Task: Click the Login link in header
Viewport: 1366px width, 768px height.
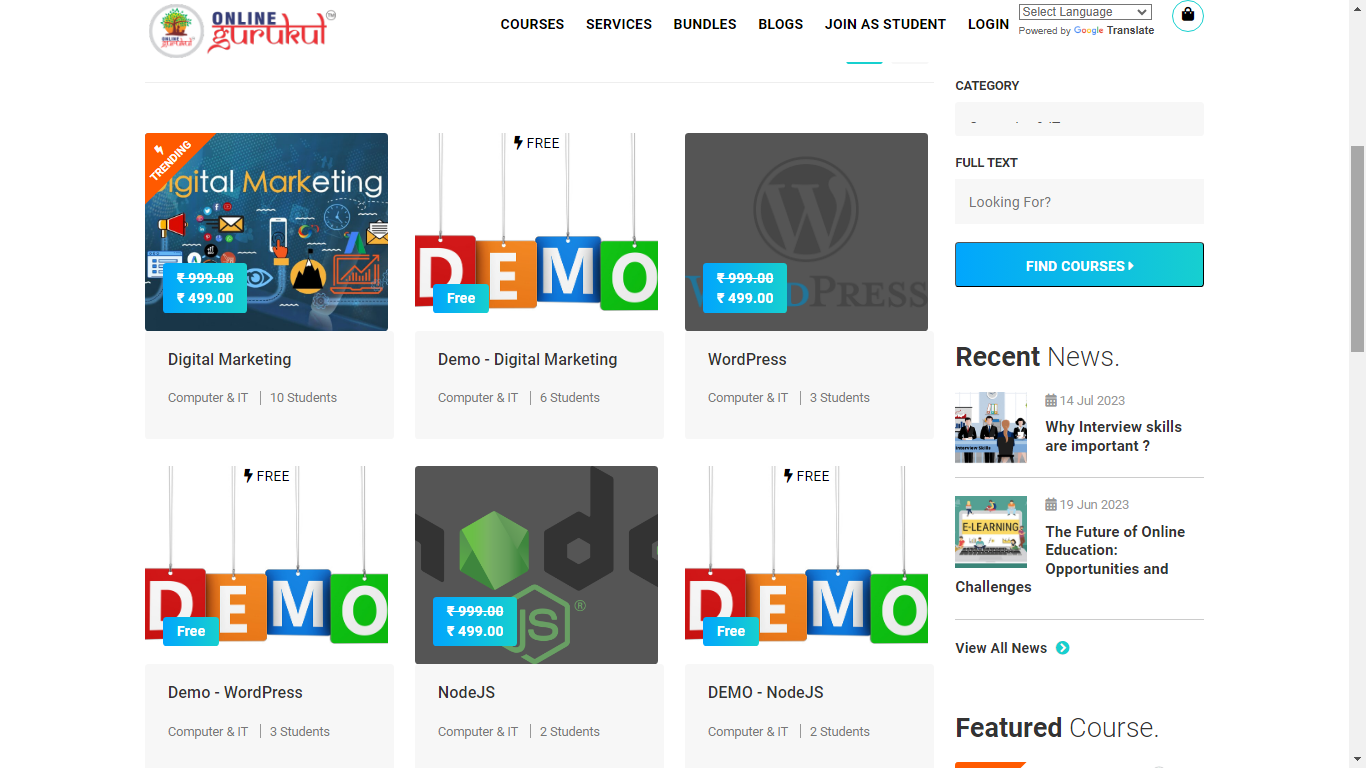Action: pyautogui.click(x=988, y=24)
